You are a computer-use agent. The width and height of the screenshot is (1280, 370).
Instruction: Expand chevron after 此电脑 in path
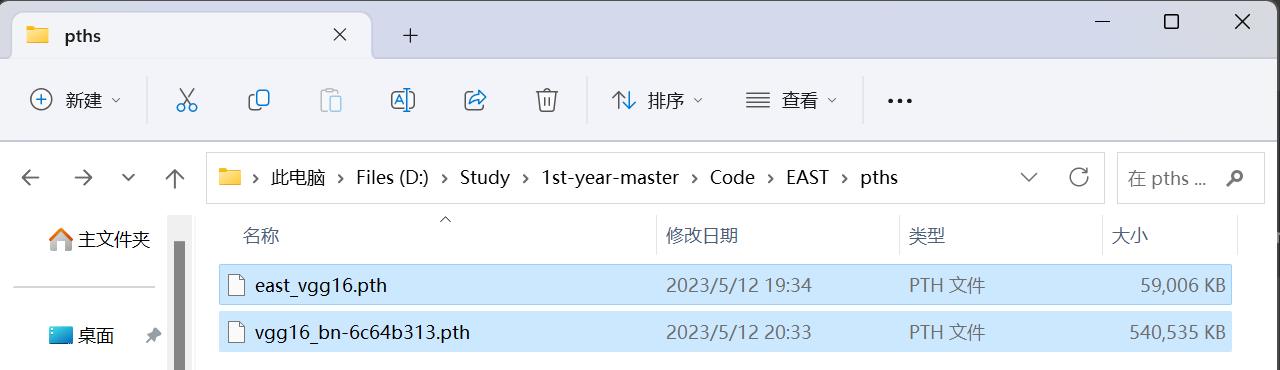(x=341, y=178)
